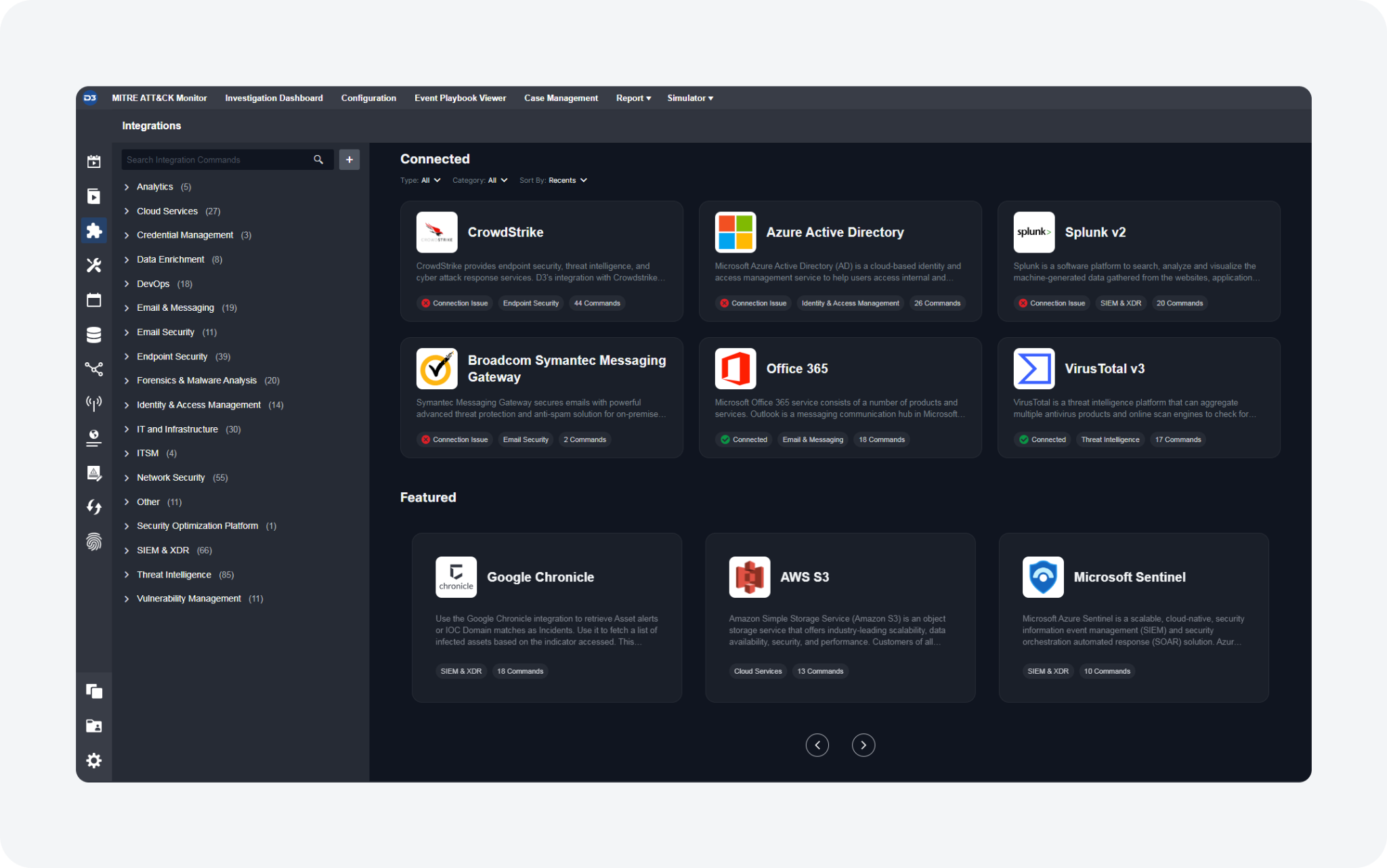The image size is (1387, 868).
Task: Click the fingerprint icon in sidebar
Action: 94,542
